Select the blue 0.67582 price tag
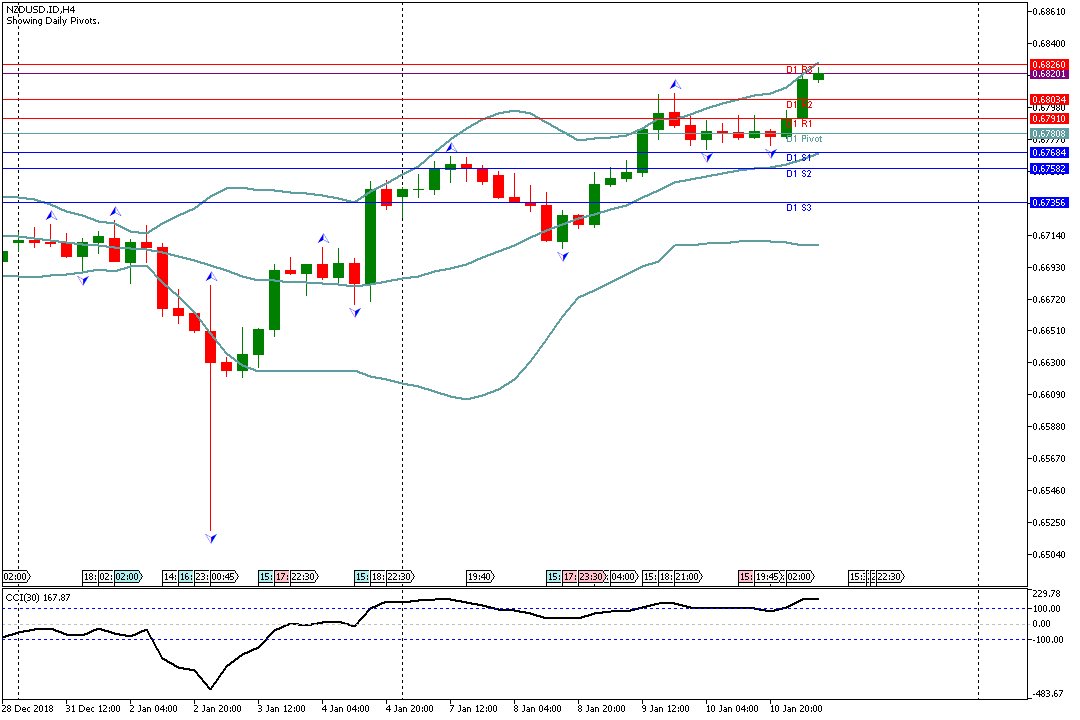Viewport: 1080px width, 720px height. 1048,168
